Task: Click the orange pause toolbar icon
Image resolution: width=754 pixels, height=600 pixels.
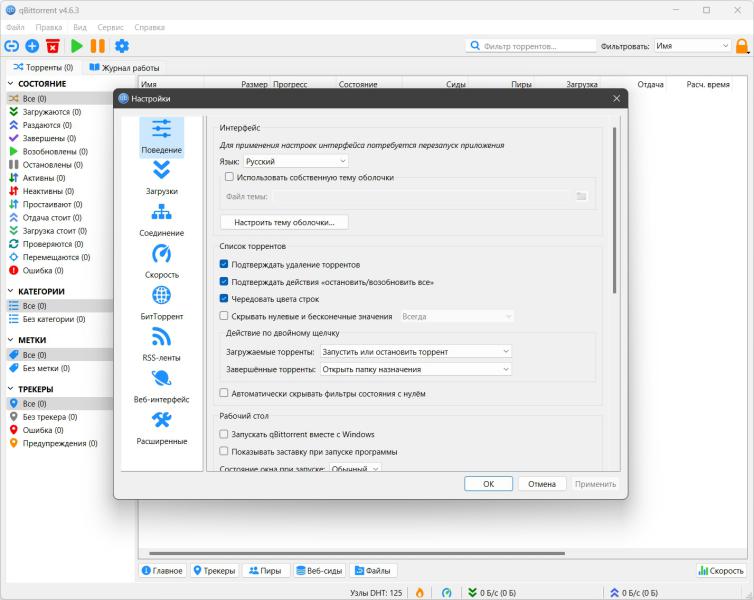Action: (98, 46)
